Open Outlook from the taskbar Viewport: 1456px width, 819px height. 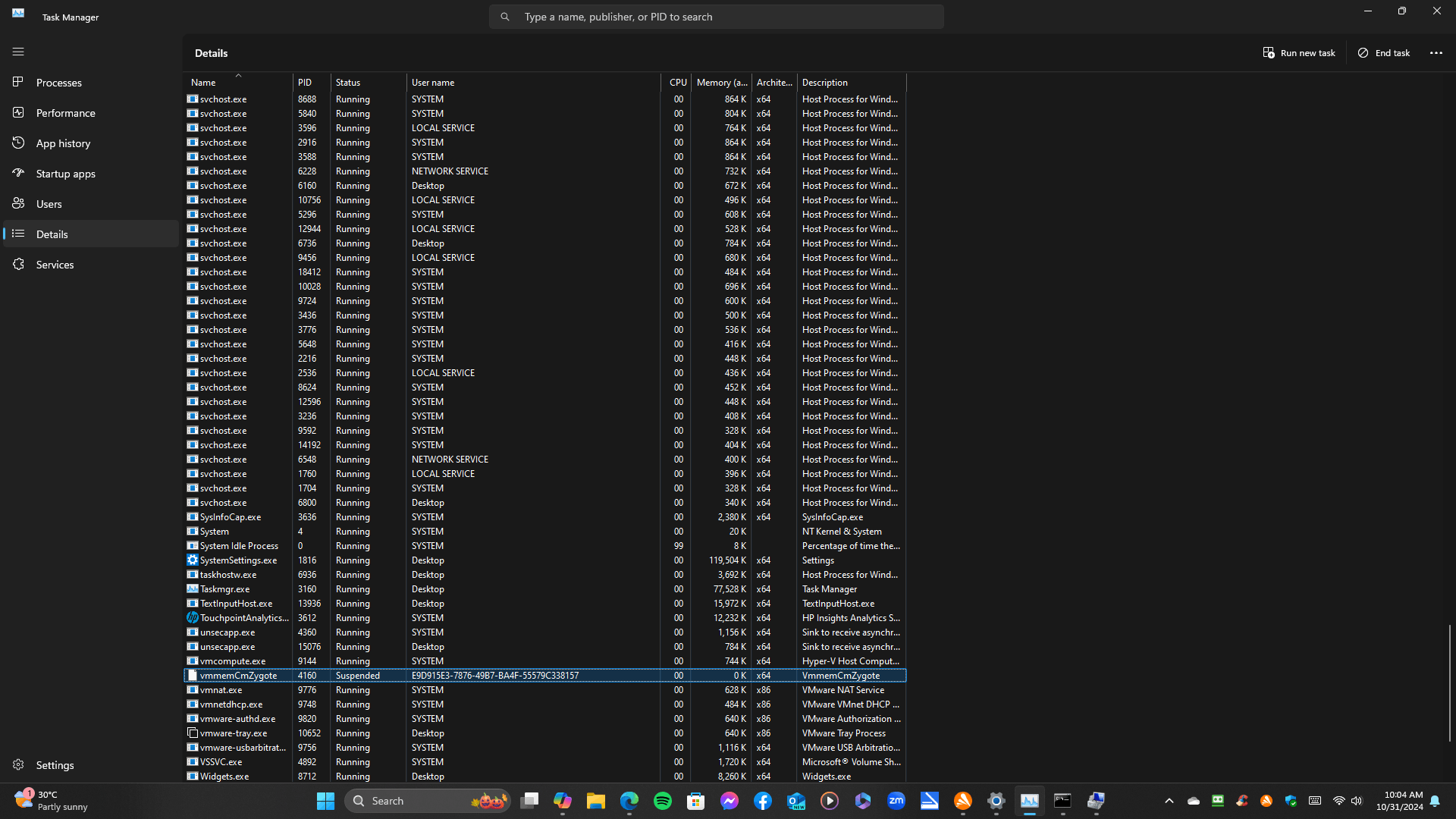pyautogui.click(x=796, y=801)
